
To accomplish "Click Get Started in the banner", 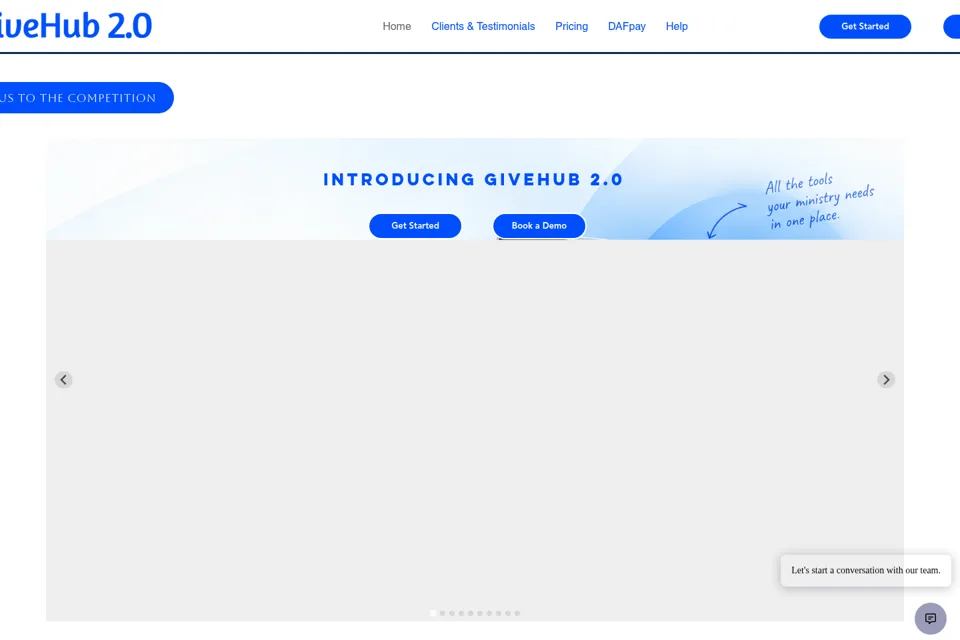I will coord(415,226).
